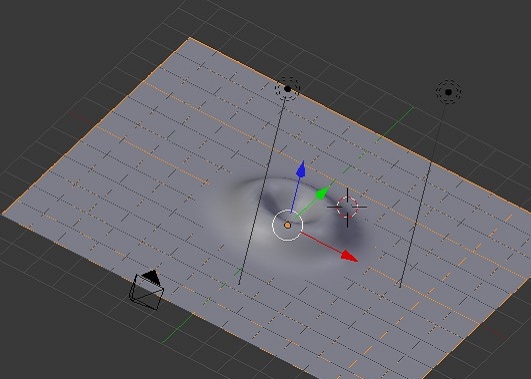The width and height of the screenshot is (531, 379).
Task: Select the black wireframe camera object
Action: tap(147, 290)
